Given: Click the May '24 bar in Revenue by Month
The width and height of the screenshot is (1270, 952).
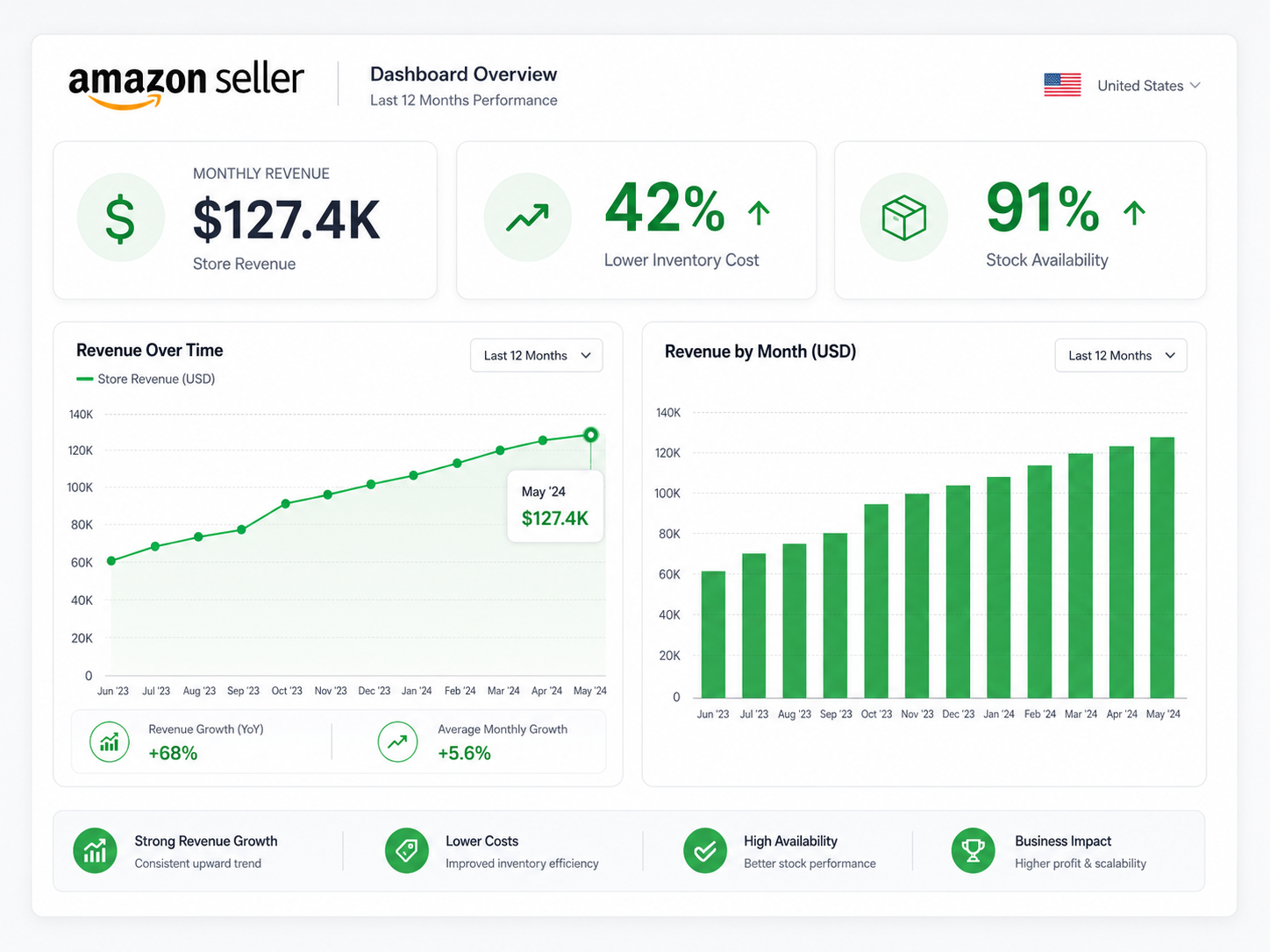Looking at the screenshot, I should pos(1162,568).
